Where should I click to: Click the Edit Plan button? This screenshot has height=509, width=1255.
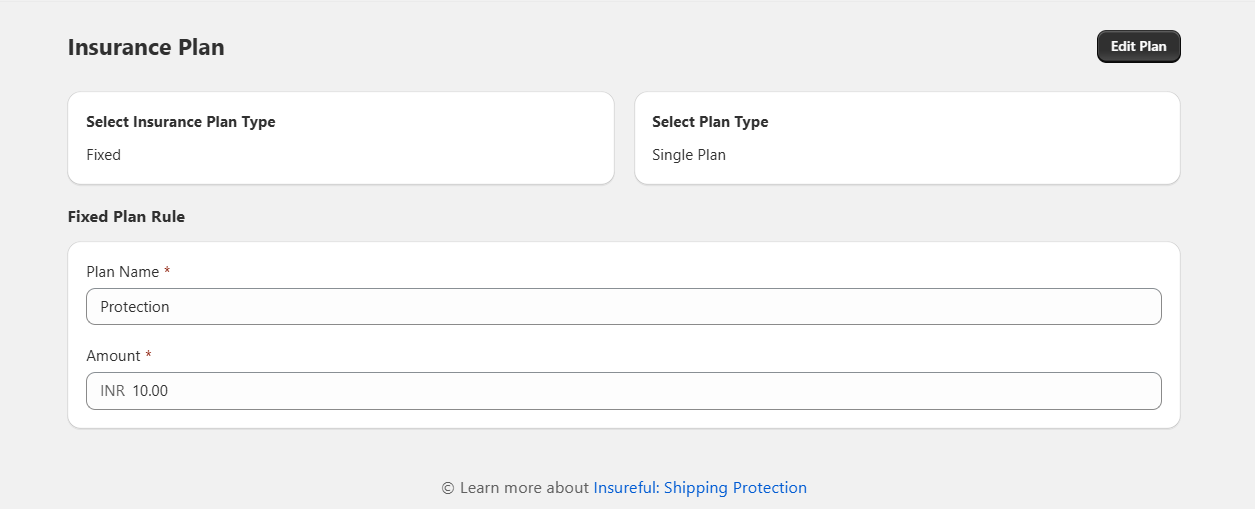[x=1138, y=47]
